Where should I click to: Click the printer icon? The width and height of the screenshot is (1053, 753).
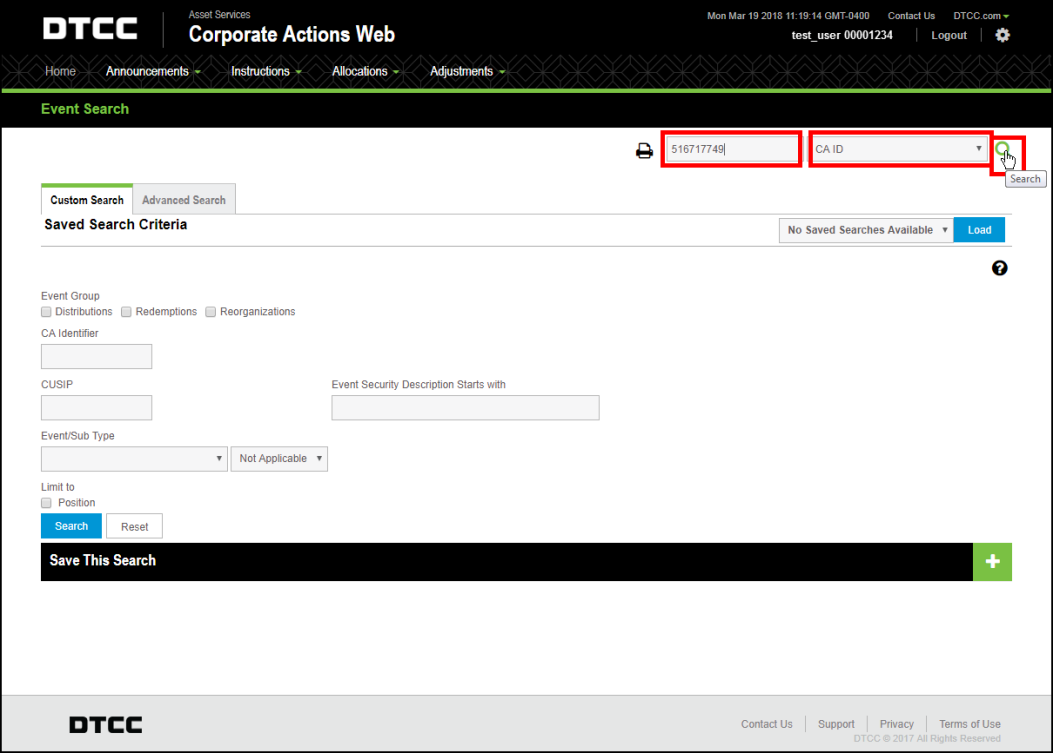click(x=644, y=150)
